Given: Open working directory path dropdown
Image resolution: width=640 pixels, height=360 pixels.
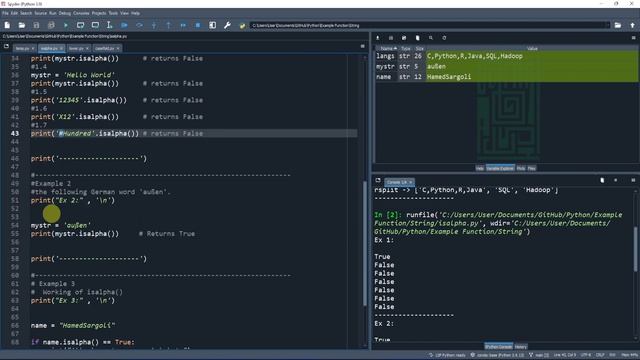Looking at the screenshot, I should pos(607,25).
